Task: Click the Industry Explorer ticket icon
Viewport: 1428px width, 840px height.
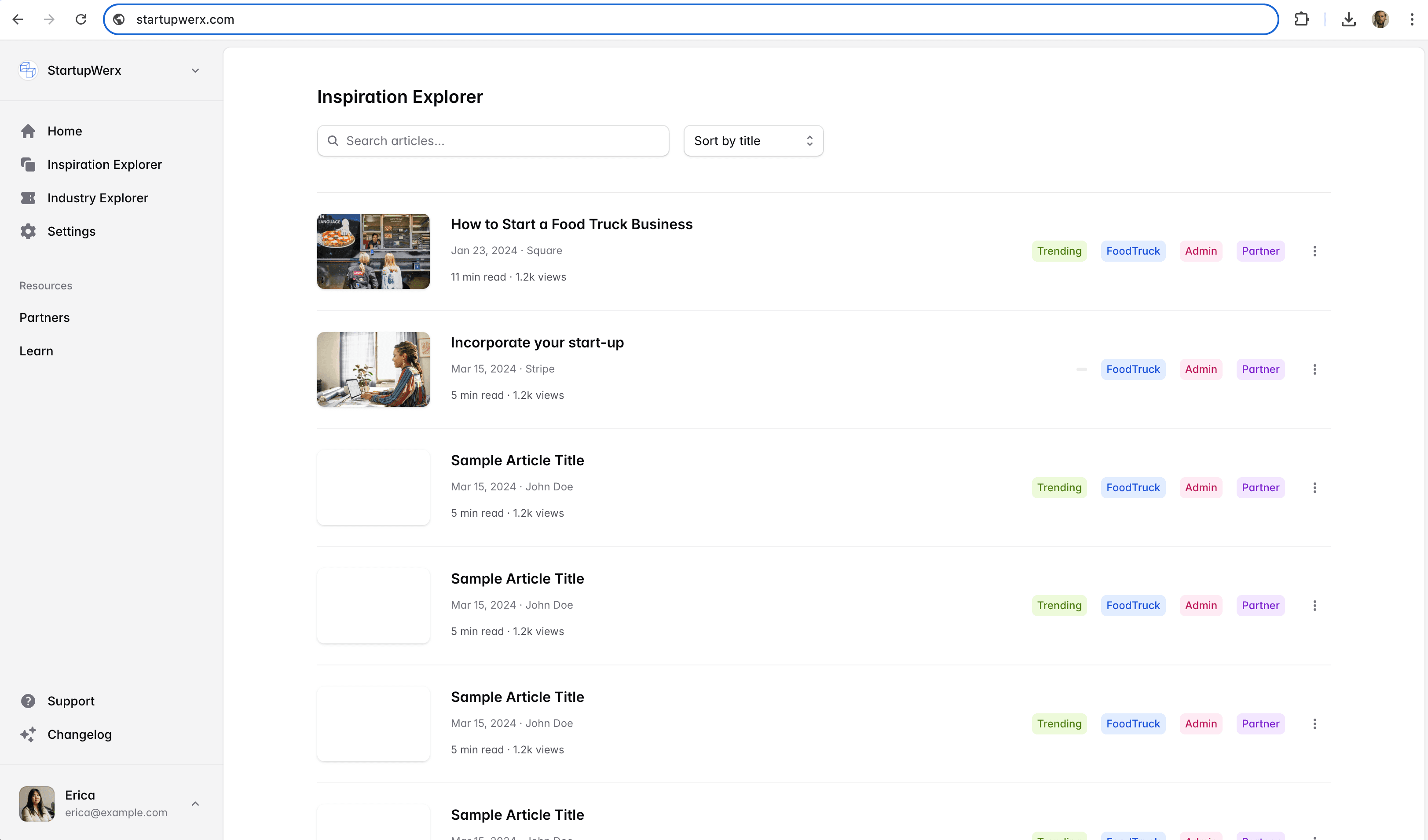Action: tap(28, 198)
